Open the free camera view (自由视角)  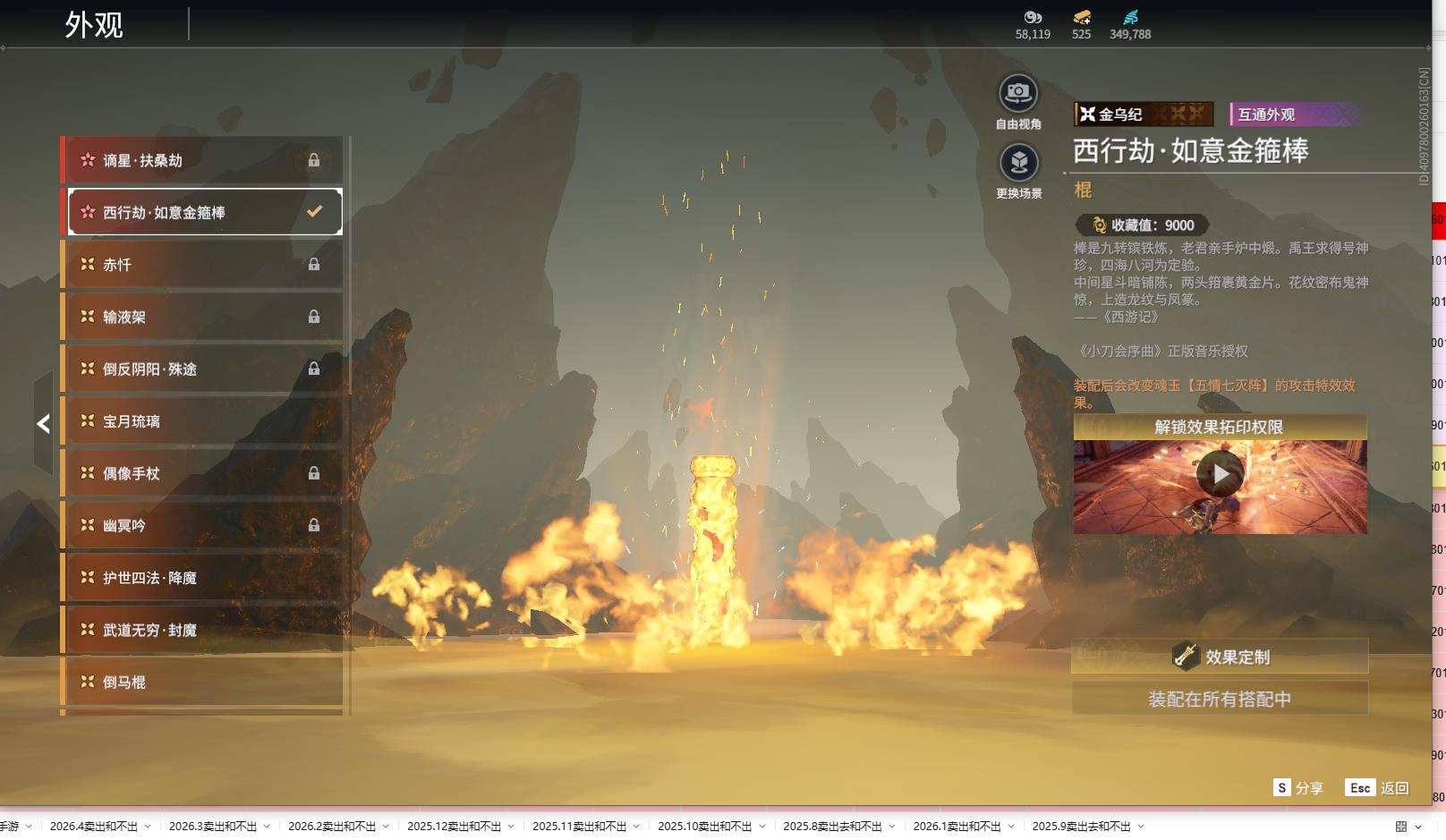tap(1017, 94)
